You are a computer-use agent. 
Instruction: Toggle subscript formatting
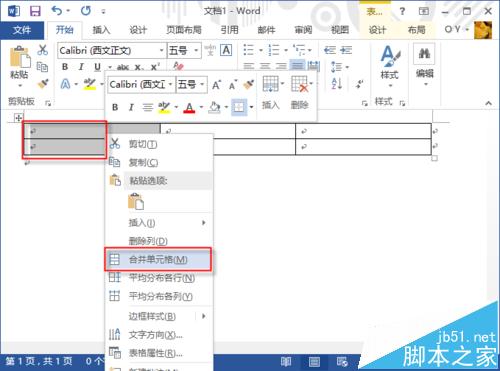(x=139, y=67)
